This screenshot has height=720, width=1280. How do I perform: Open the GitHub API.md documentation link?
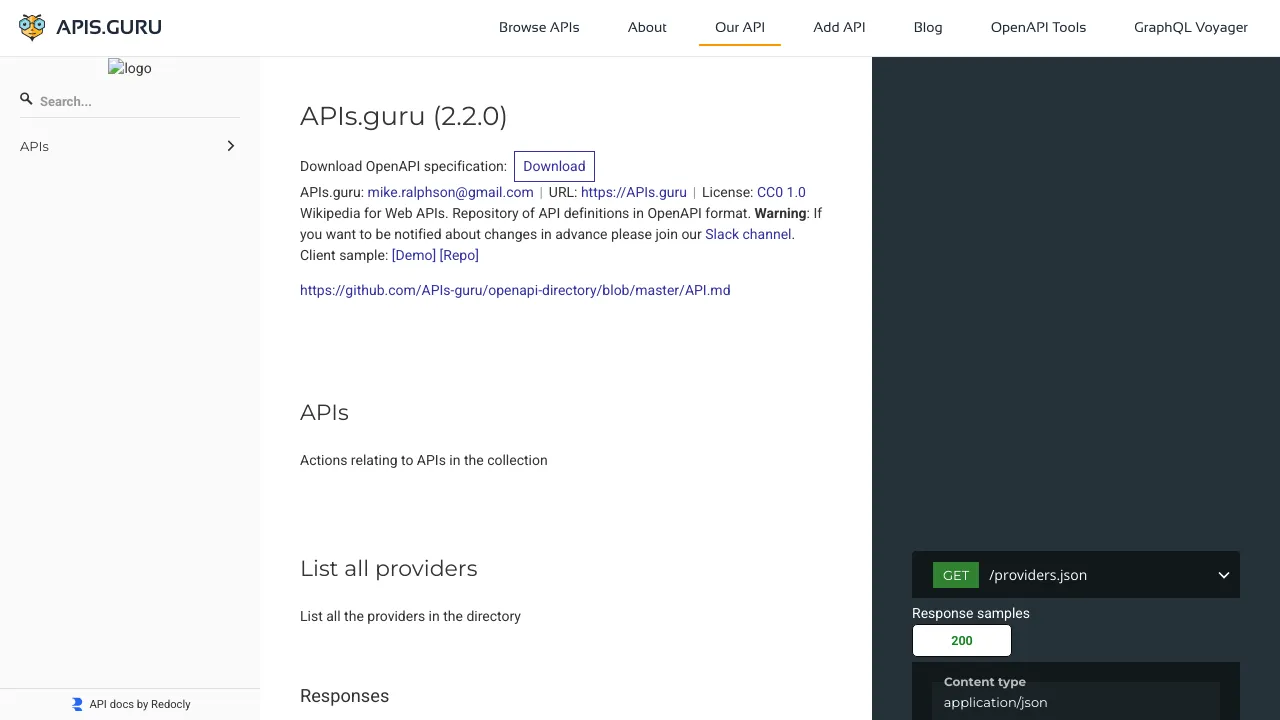click(x=515, y=290)
